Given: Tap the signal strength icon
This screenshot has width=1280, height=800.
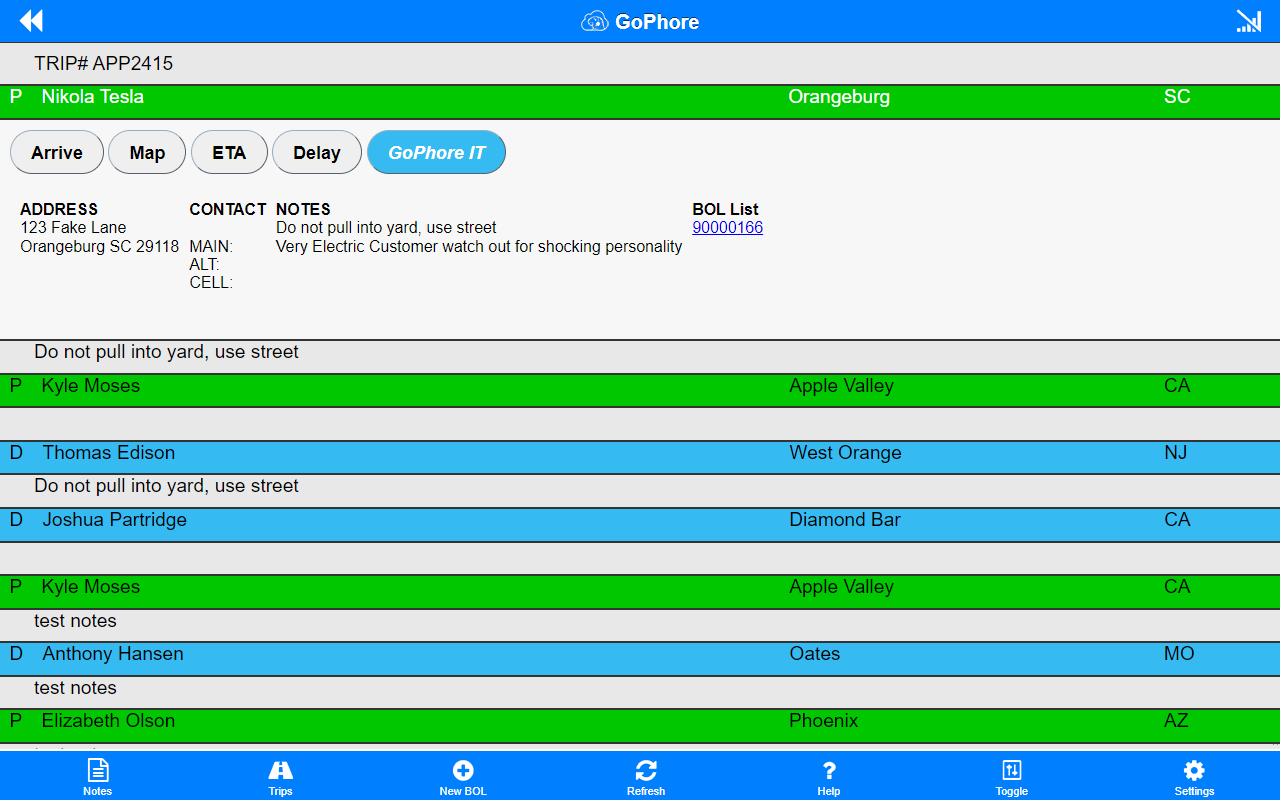Looking at the screenshot, I should (1248, 21).
